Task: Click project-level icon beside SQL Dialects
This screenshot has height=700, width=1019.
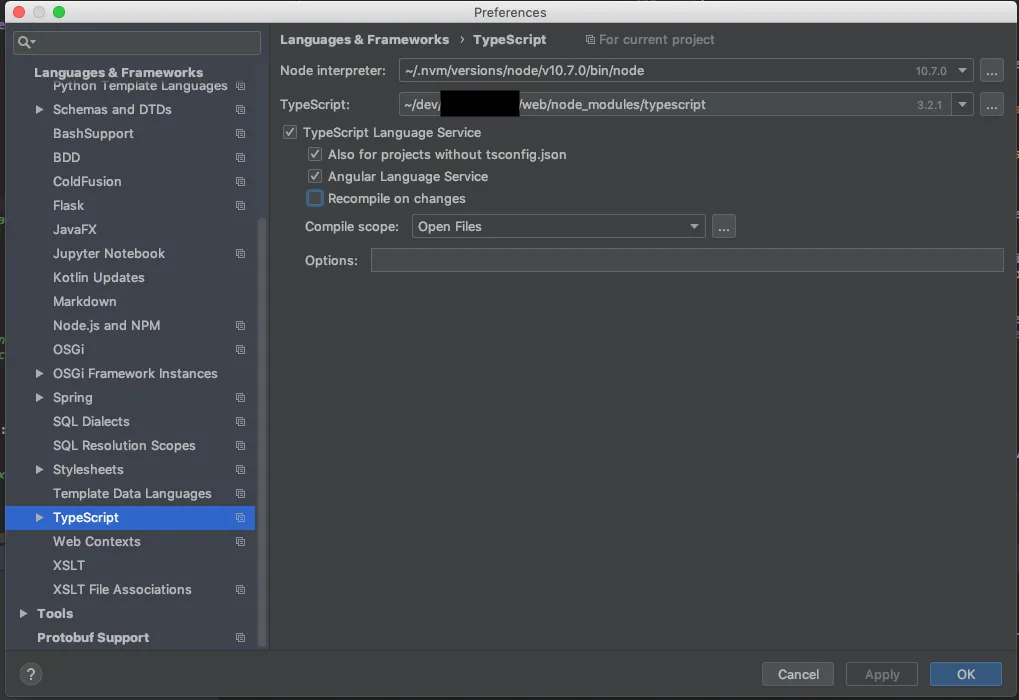Action: pos(240,422)
